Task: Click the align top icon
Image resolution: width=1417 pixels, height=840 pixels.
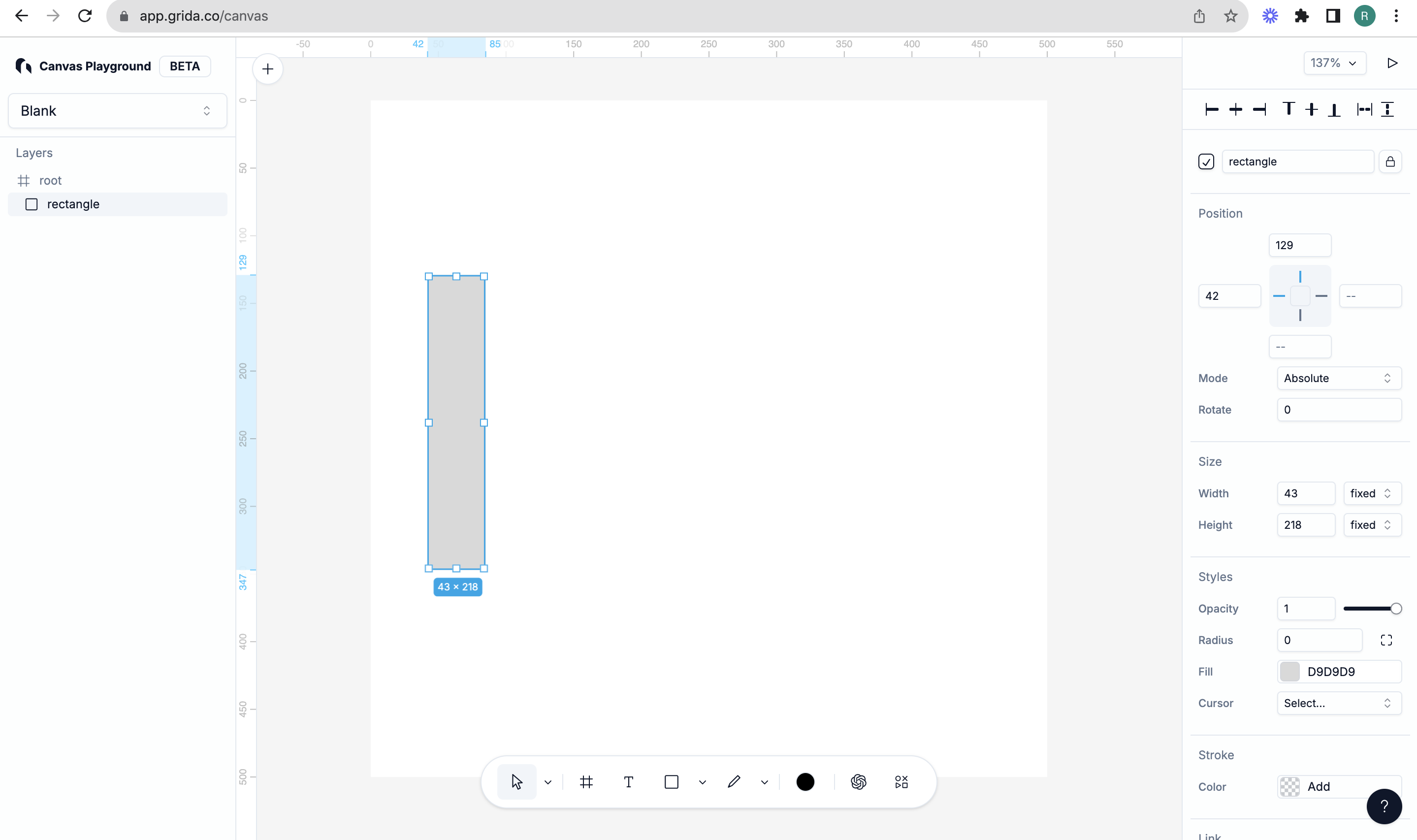Action: [1288, 109]
